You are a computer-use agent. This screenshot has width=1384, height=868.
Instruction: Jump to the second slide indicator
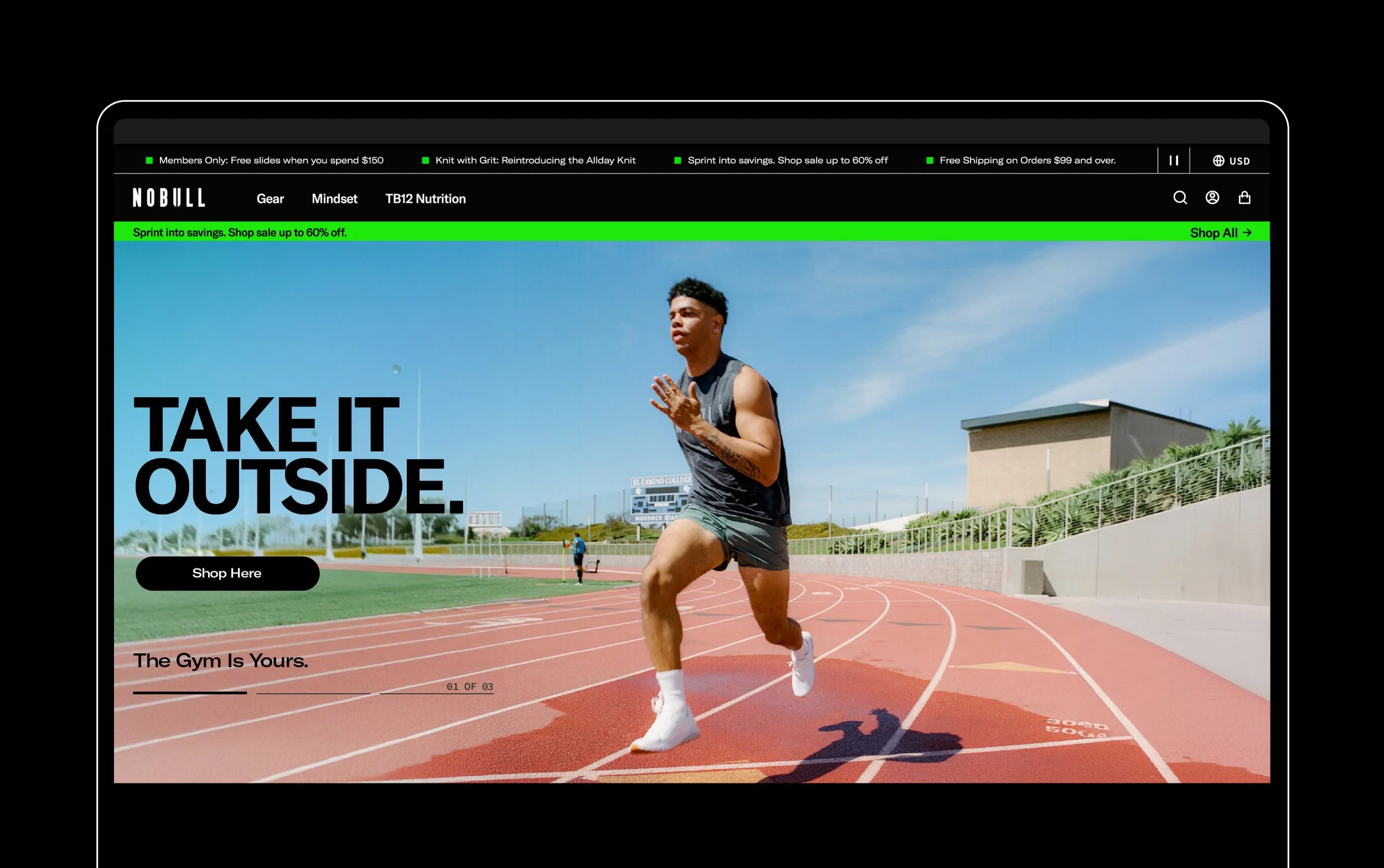point(313,693)
